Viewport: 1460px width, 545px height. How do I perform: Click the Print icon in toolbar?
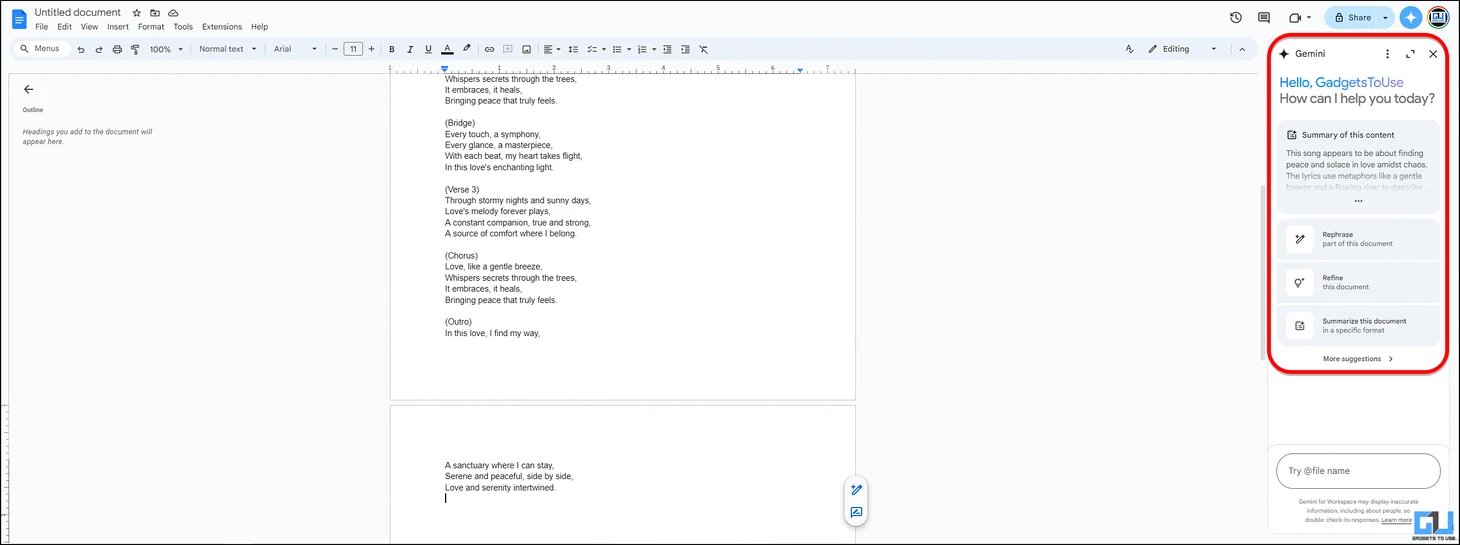[x=117, y=49]
